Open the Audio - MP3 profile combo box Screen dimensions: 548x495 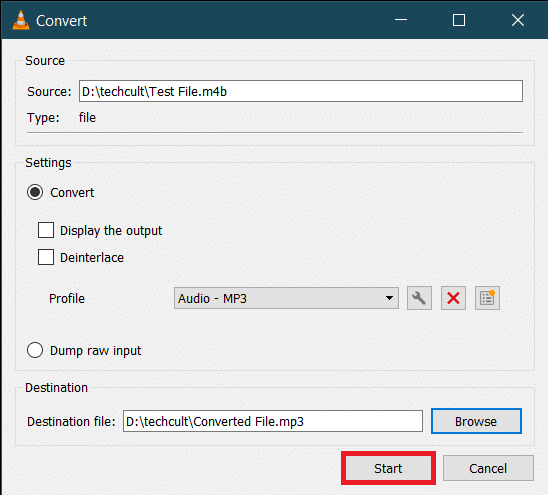click(x=286, y=298)
